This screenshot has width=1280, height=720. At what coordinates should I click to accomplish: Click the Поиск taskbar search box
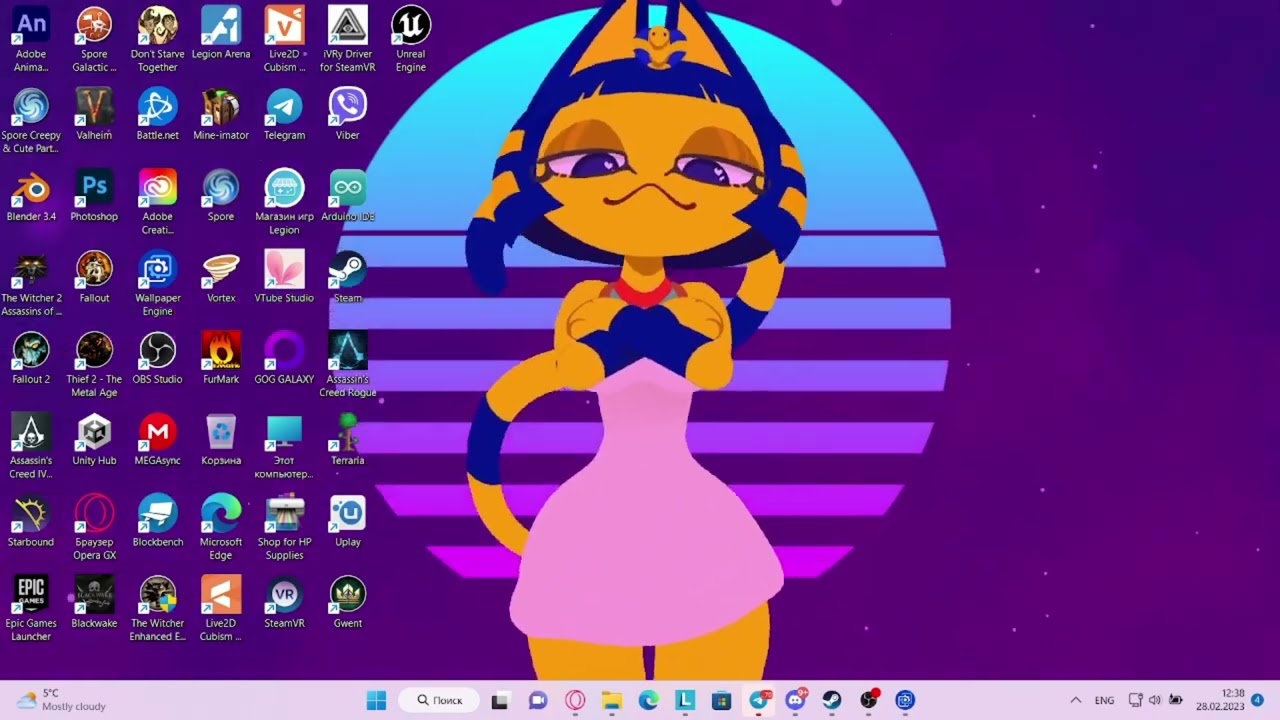pos(439,700)
